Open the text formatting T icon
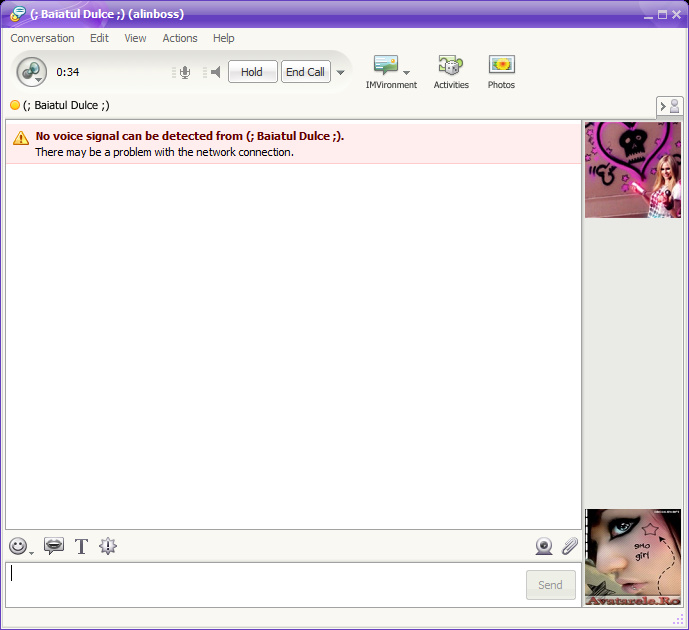Viewport: 689px width, 630px height. (81, 546)
